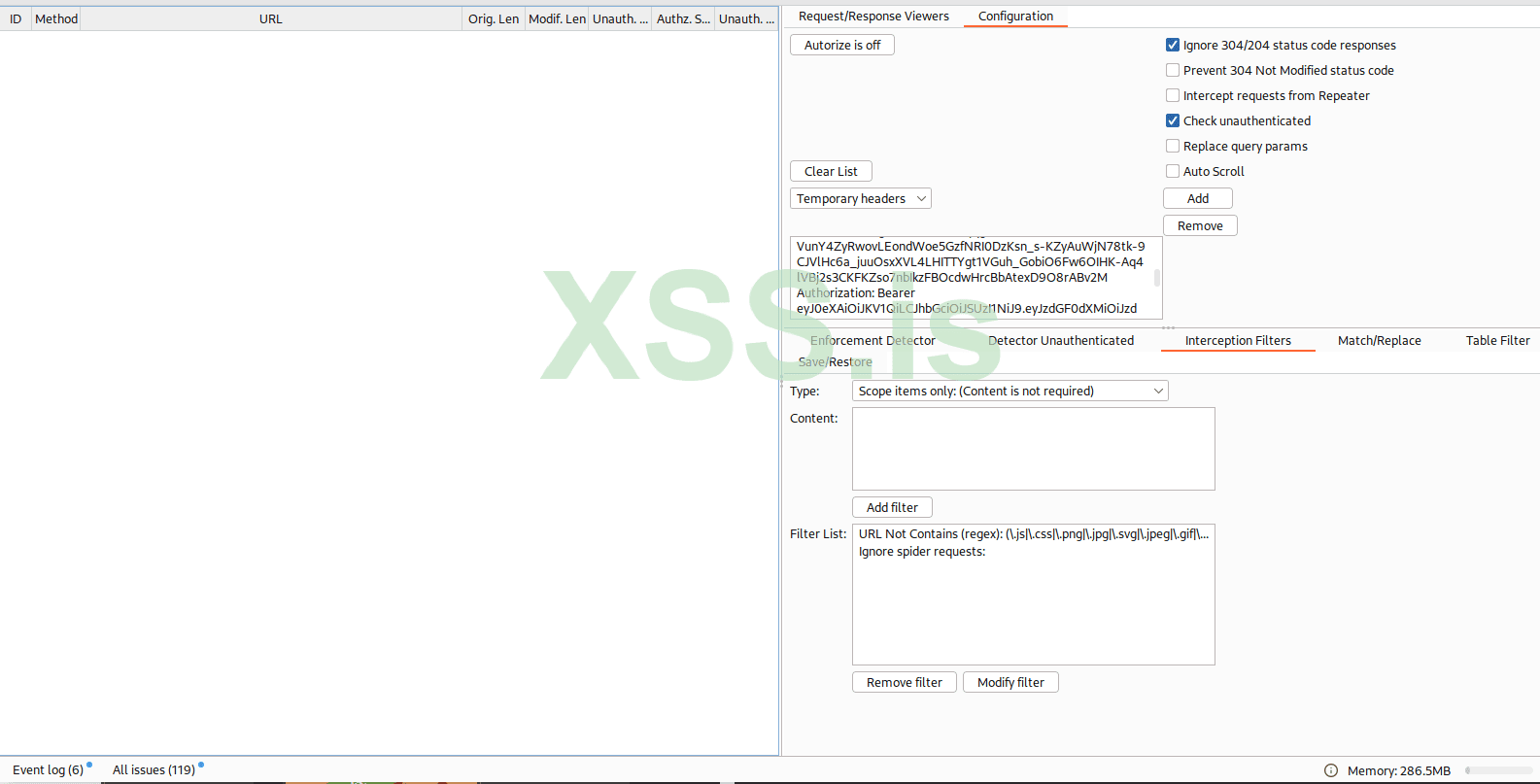This screenshot has height=784, width=1540.
Task: Sort by the Orig. Len column
Action: [x=494, y=18]
